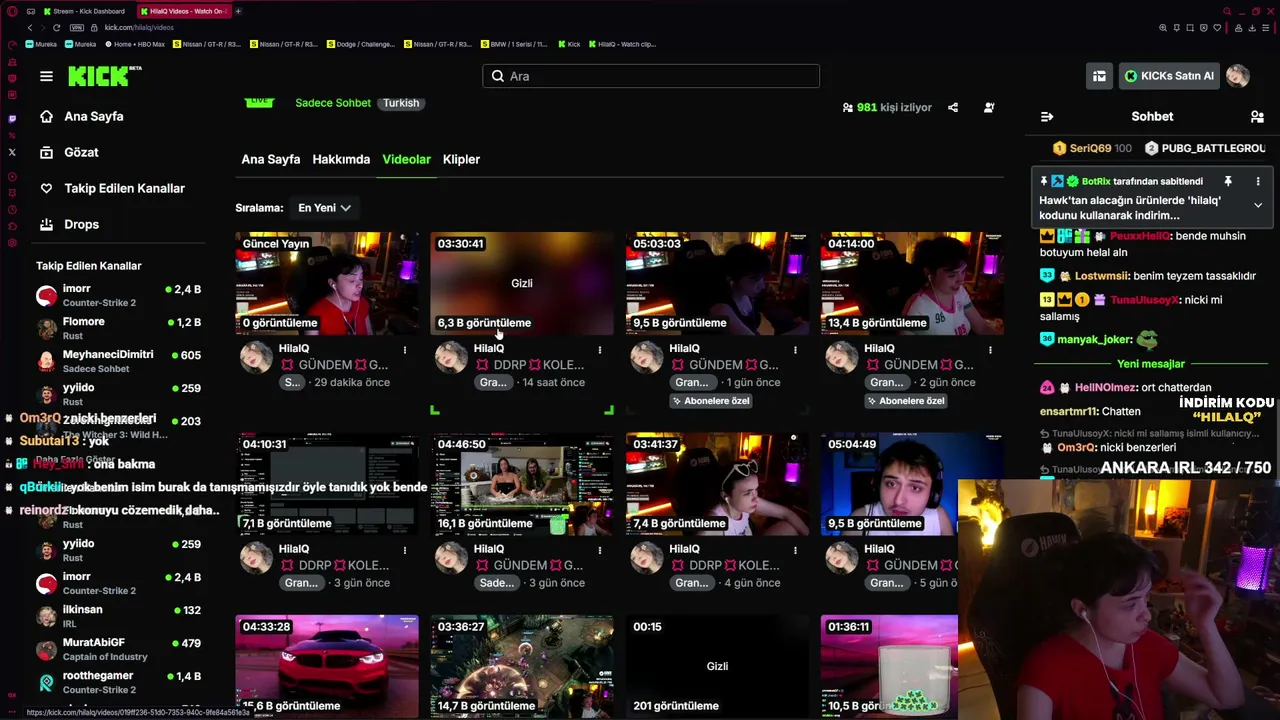Viewport: 1280px width, 720px height.
Task: Click TunaUlusoyX username in chat
Action: [1144, 300]
